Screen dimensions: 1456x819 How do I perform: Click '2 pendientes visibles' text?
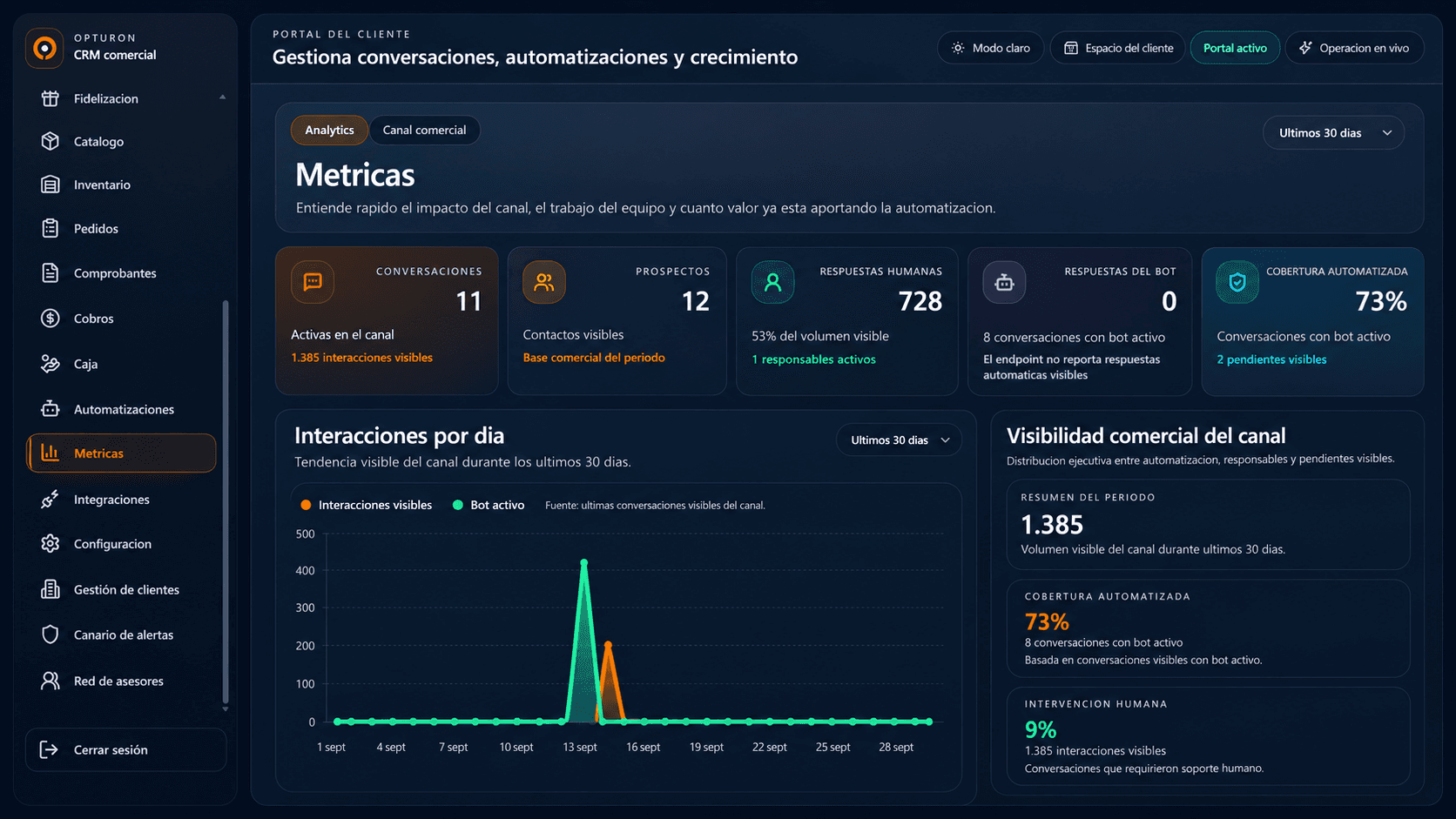click(x=1271, y=359)
